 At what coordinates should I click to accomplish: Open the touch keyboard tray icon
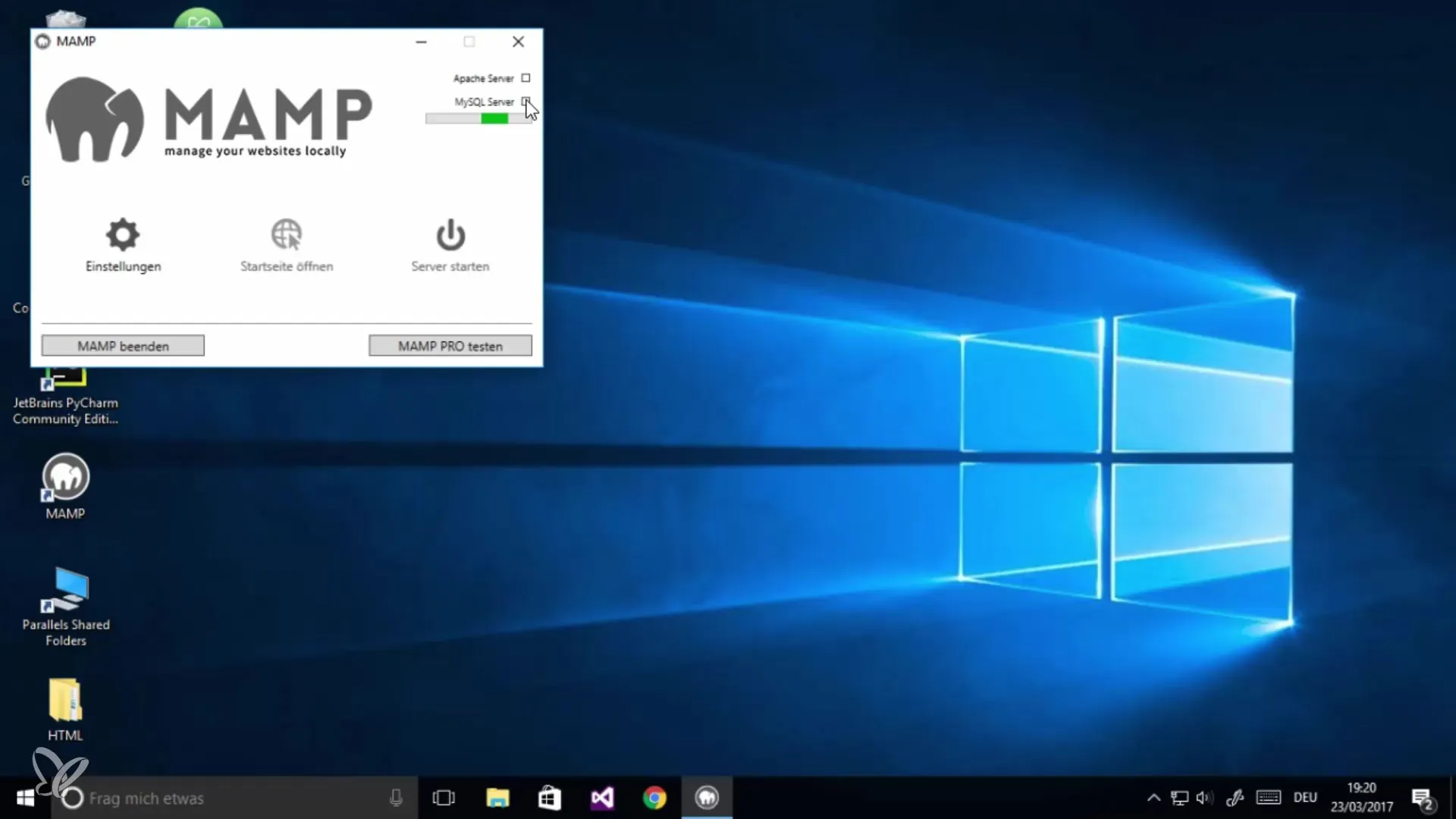pyautogui.click(x=1269, y=798)
